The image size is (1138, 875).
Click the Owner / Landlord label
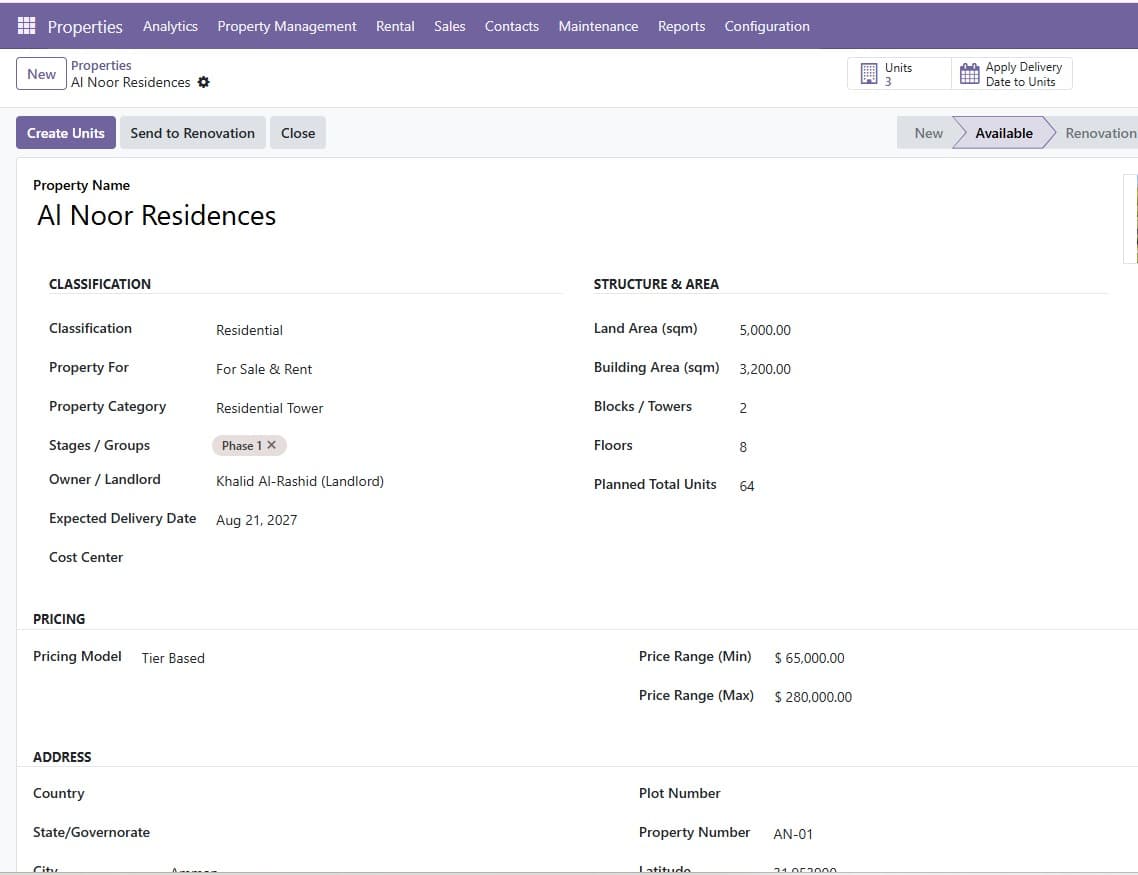pos(105,480)
